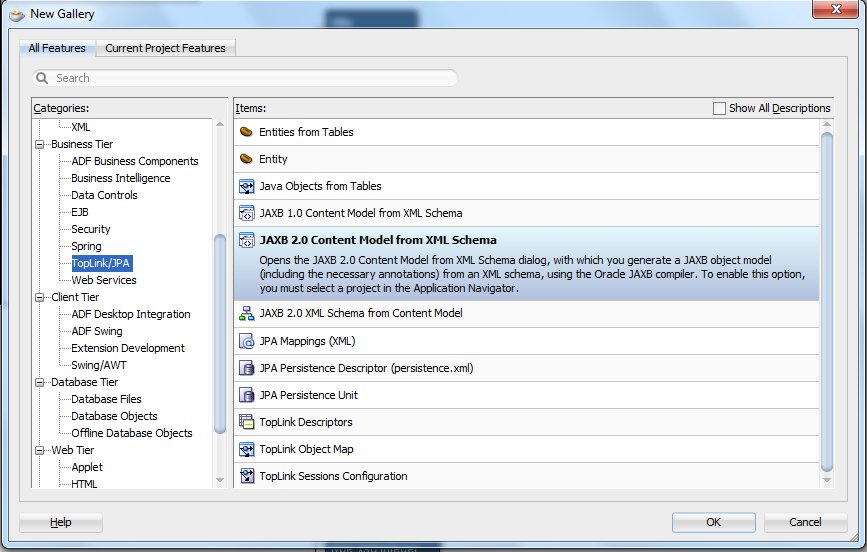Select the Web Tier label
The width and height of the screenshot is (867, 552).
click(72, 450)
